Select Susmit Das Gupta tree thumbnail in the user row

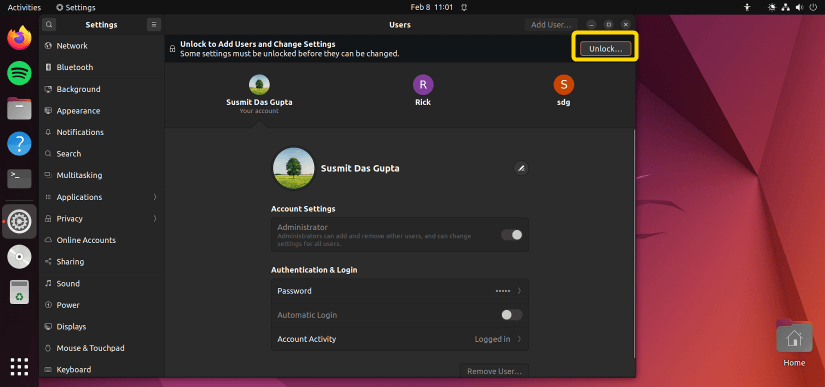(x=259, y=85)
